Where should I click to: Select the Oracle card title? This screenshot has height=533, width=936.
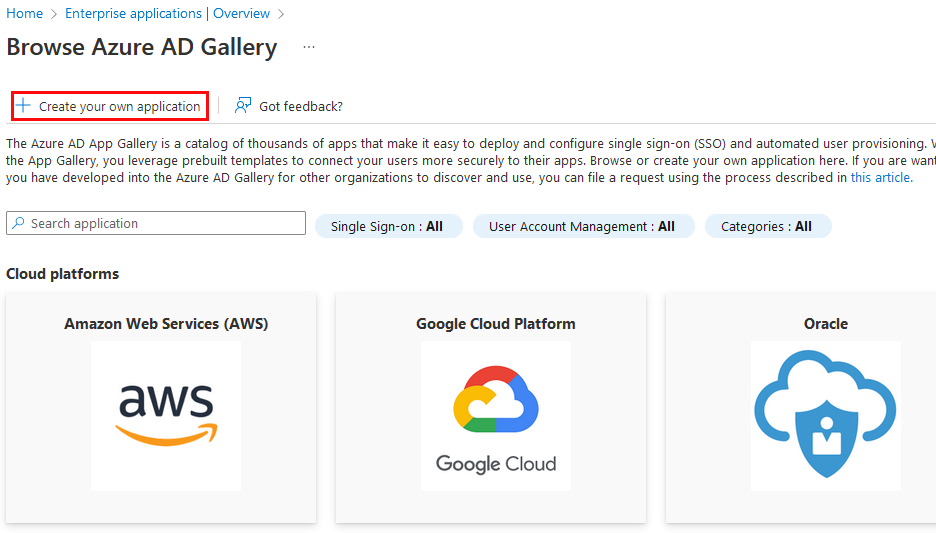click(x=826, y=324)
